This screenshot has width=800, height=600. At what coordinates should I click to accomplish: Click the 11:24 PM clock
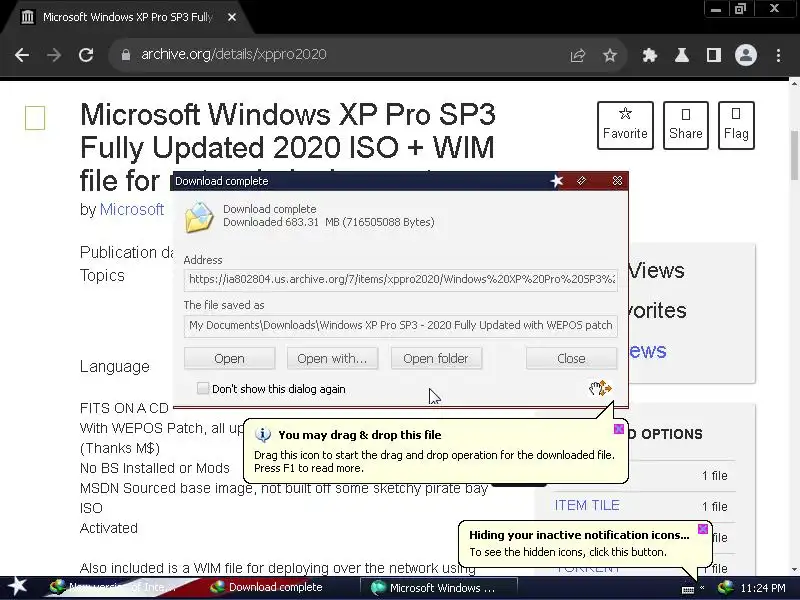pyautogui.click(x=763, y=588)
